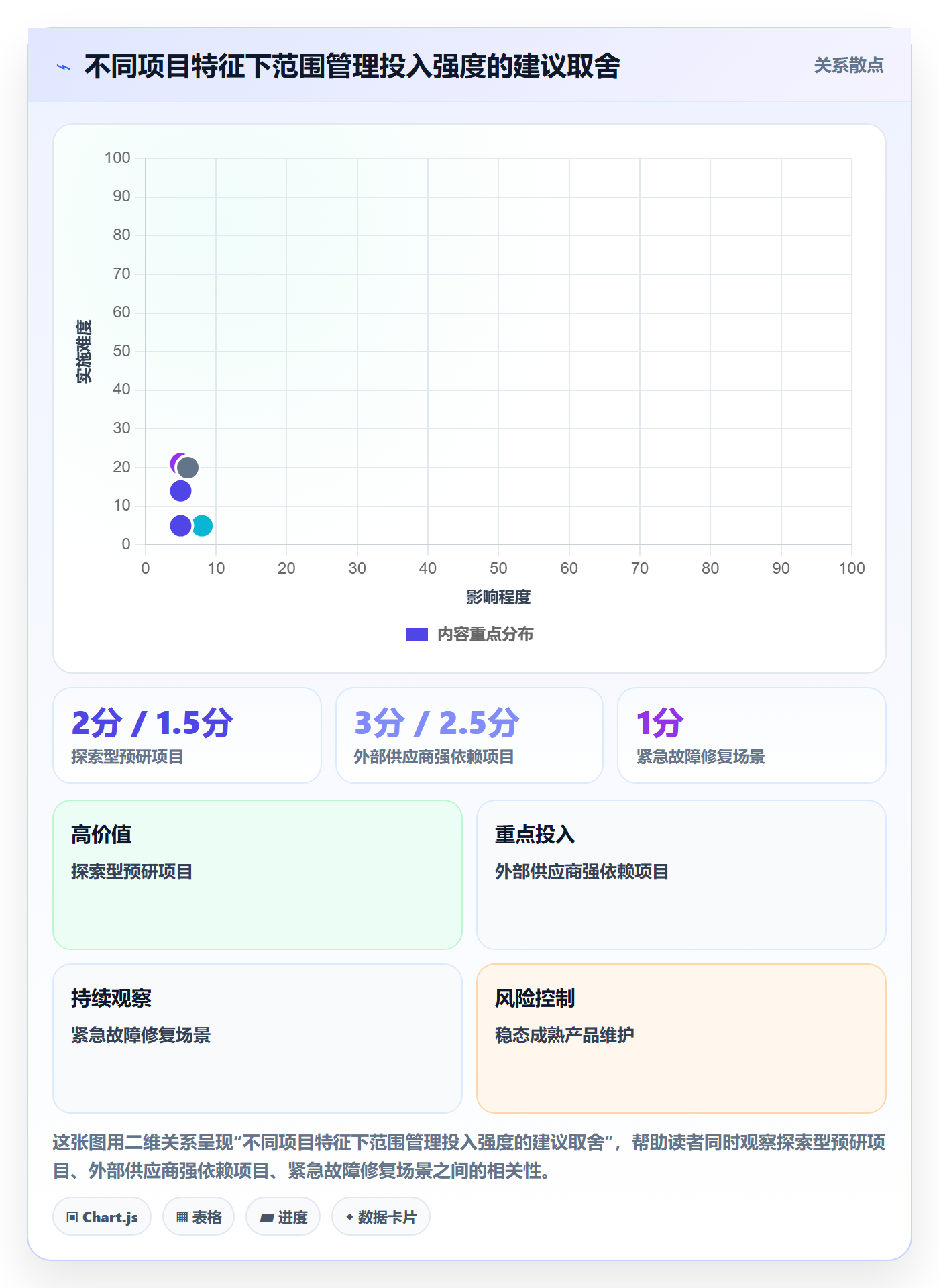939x1288 pixels.
Task: Click 紧急故障修复场景 in the 持续观察 card
Action: click(x=141, y=1035)
